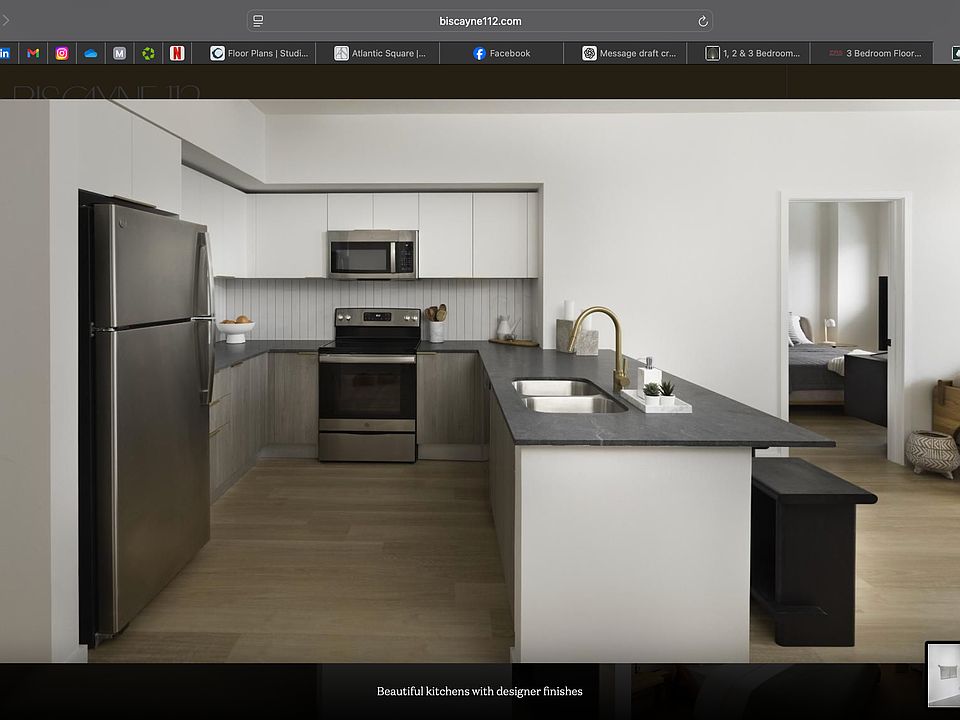Open the pinned green recycle icon tab
This screenshot has height=720, width=960.
point(148,54)
